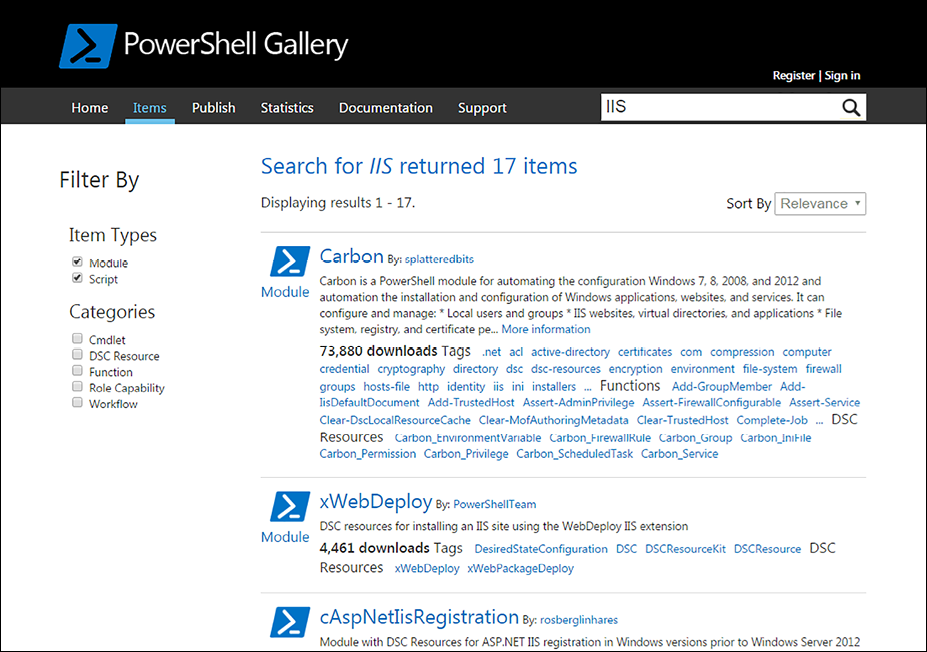Click the compression tag
Screen dimensions: 927x652
coord(742,352)
